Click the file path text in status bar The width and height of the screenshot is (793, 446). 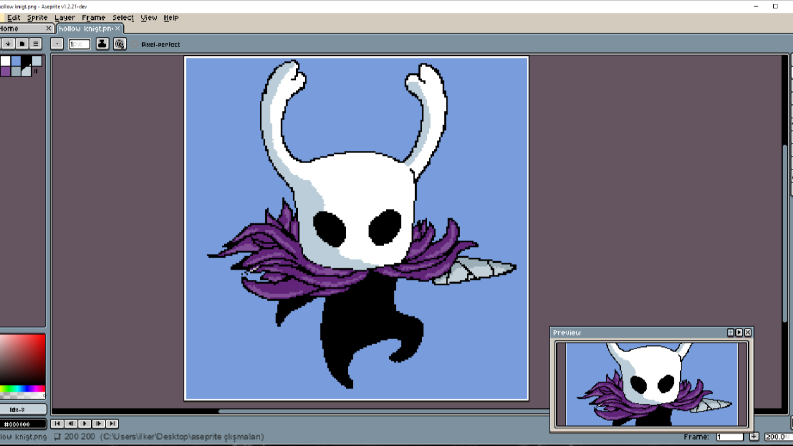tap(182, 436)
